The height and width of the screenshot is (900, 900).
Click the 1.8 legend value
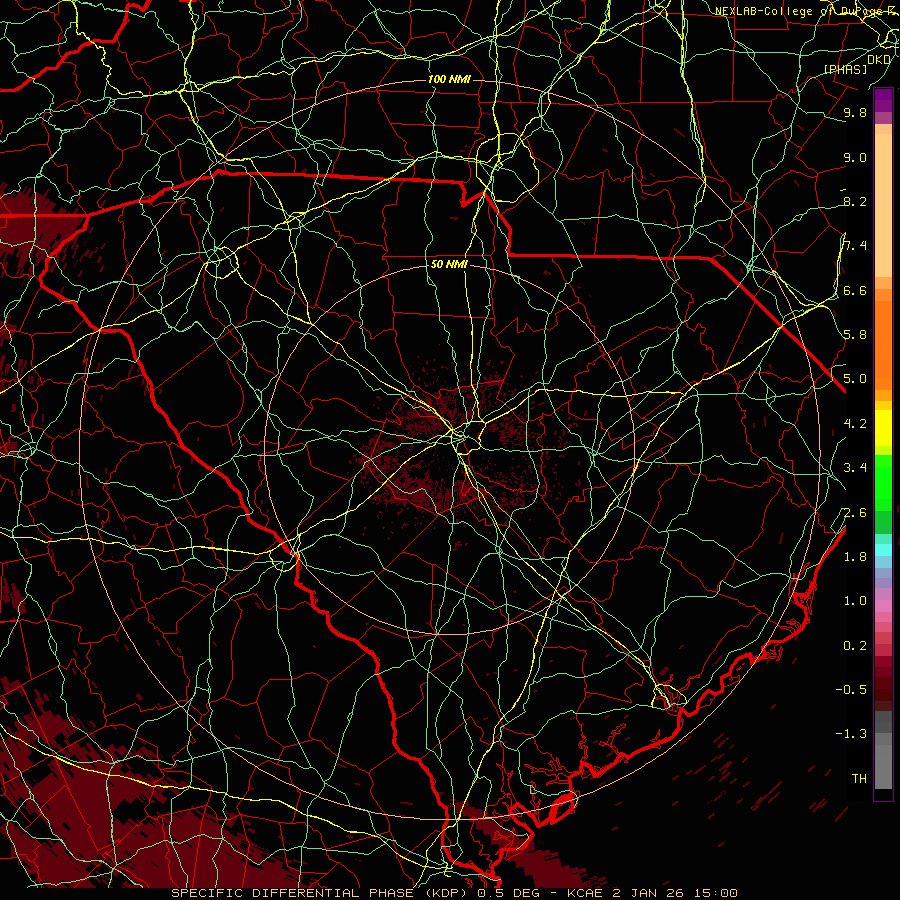855,557
